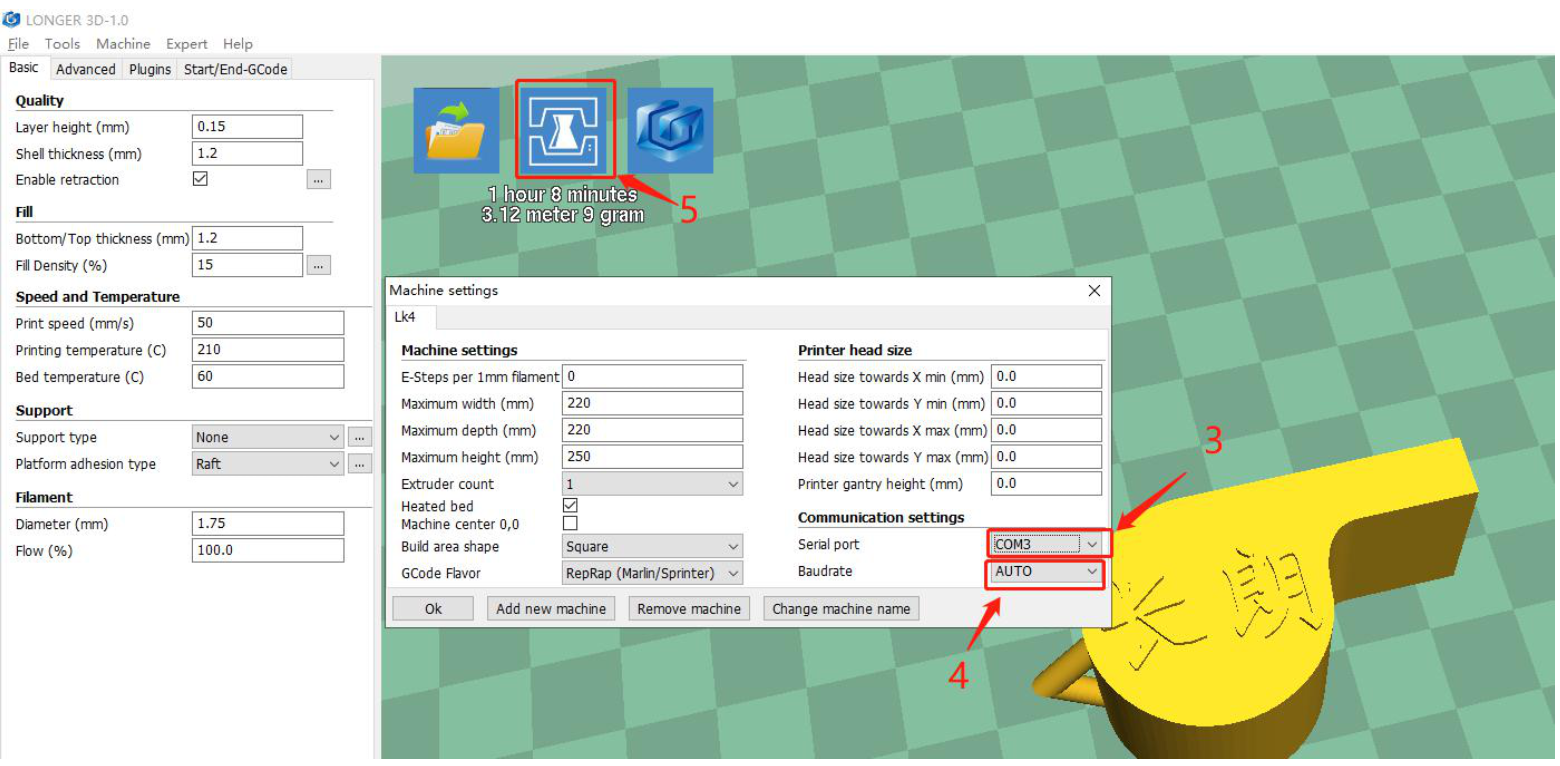Click Head size towards X max field
Image resolution: width=1560 pixels, height=766 pixels.
coord(1046,430)
